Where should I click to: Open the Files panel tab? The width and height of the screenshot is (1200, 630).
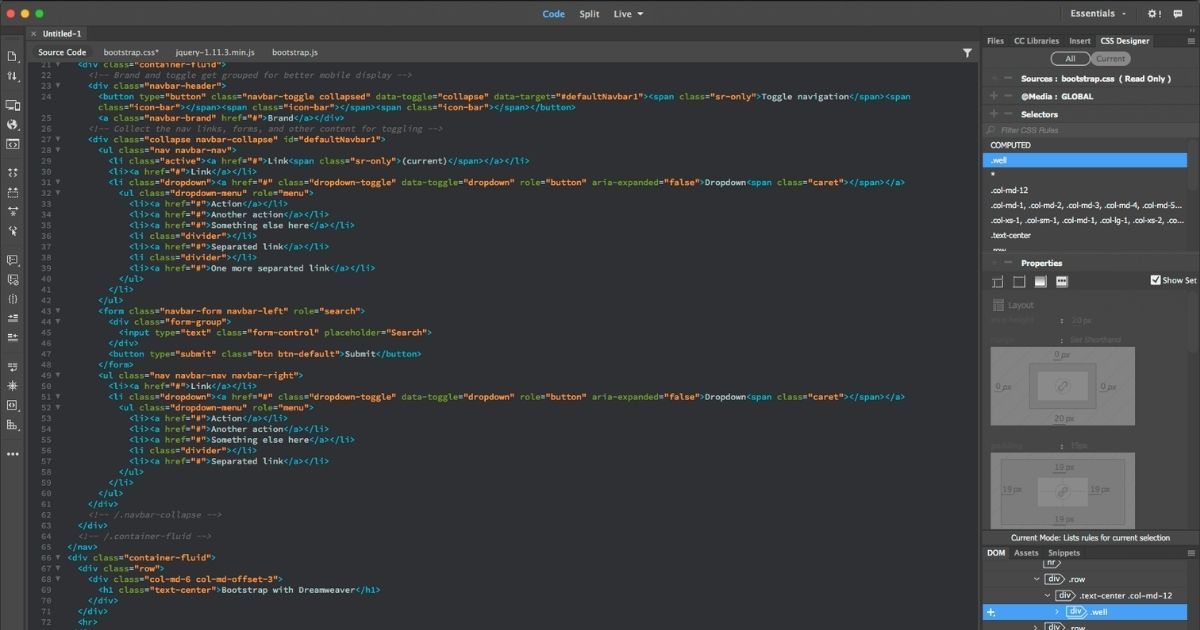click(995, 41)
